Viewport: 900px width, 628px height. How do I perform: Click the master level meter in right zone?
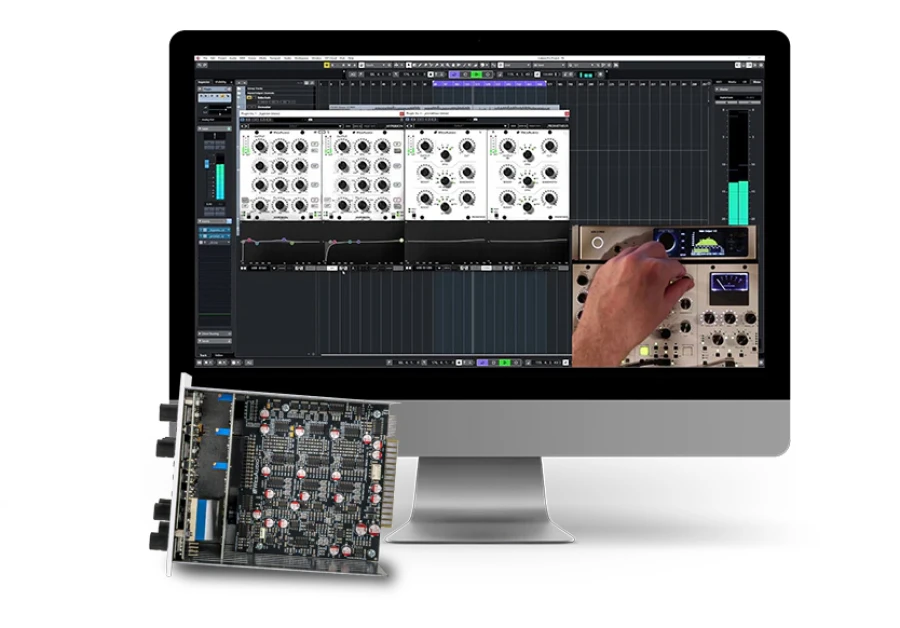tap(739, 167)
